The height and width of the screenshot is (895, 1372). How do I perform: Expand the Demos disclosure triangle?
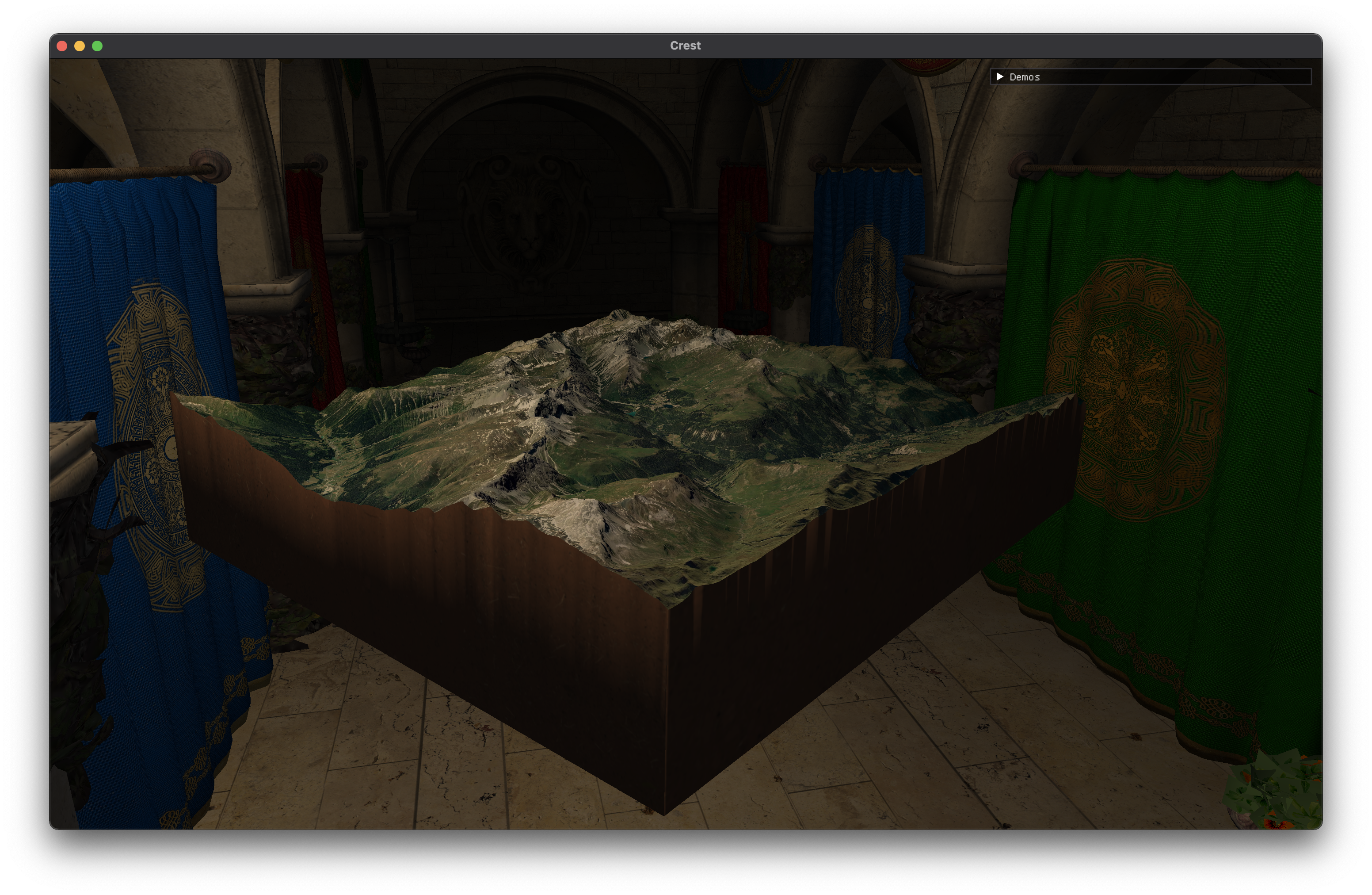click(x=999, y=76)
